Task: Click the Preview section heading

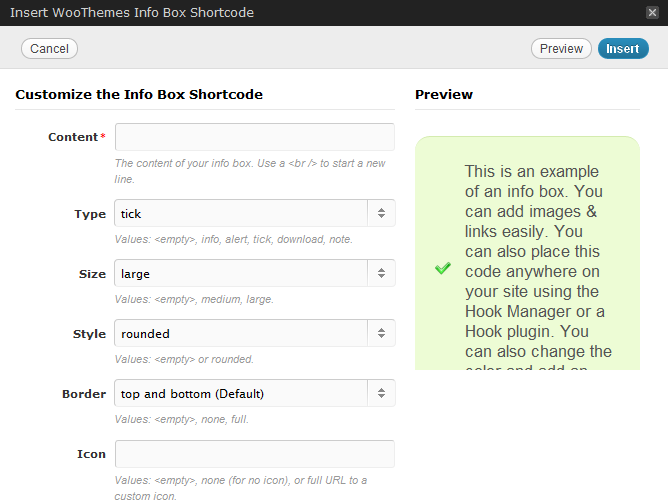Action: (x=444, y=95)
